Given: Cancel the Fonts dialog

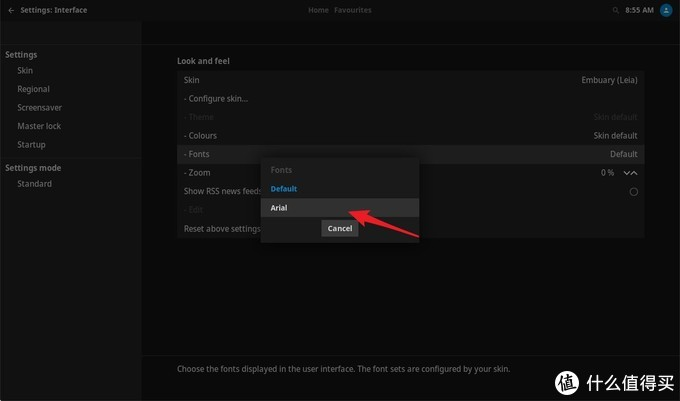Looking at the screenshot, I should tap(340, 228).
